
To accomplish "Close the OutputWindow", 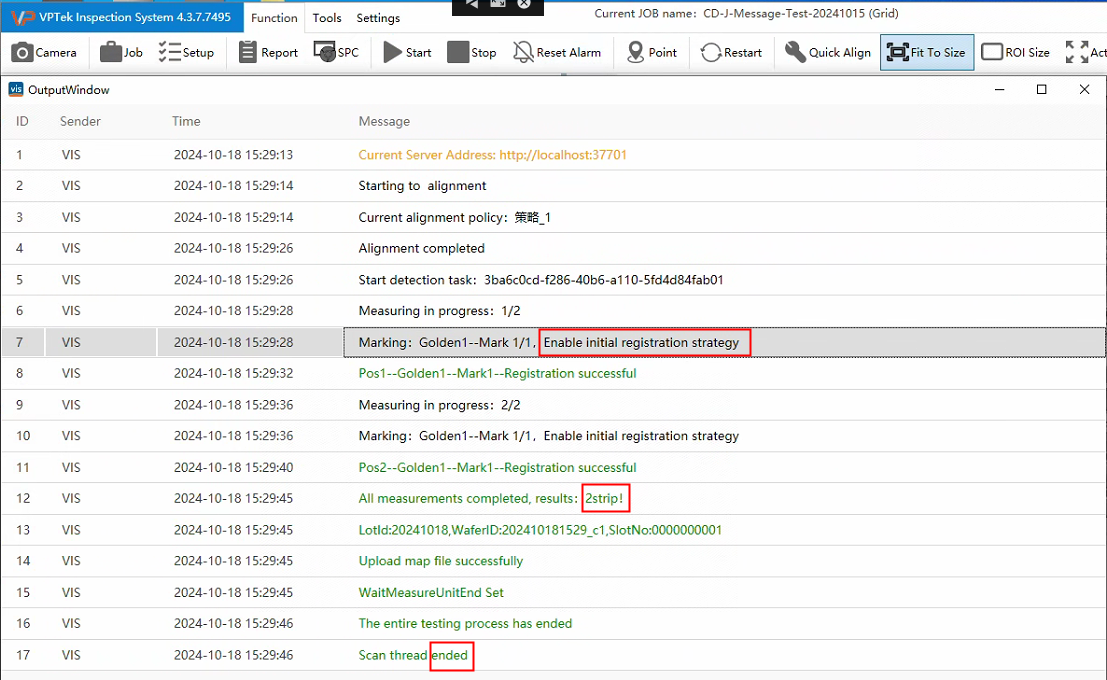I will pos(1084,90).
